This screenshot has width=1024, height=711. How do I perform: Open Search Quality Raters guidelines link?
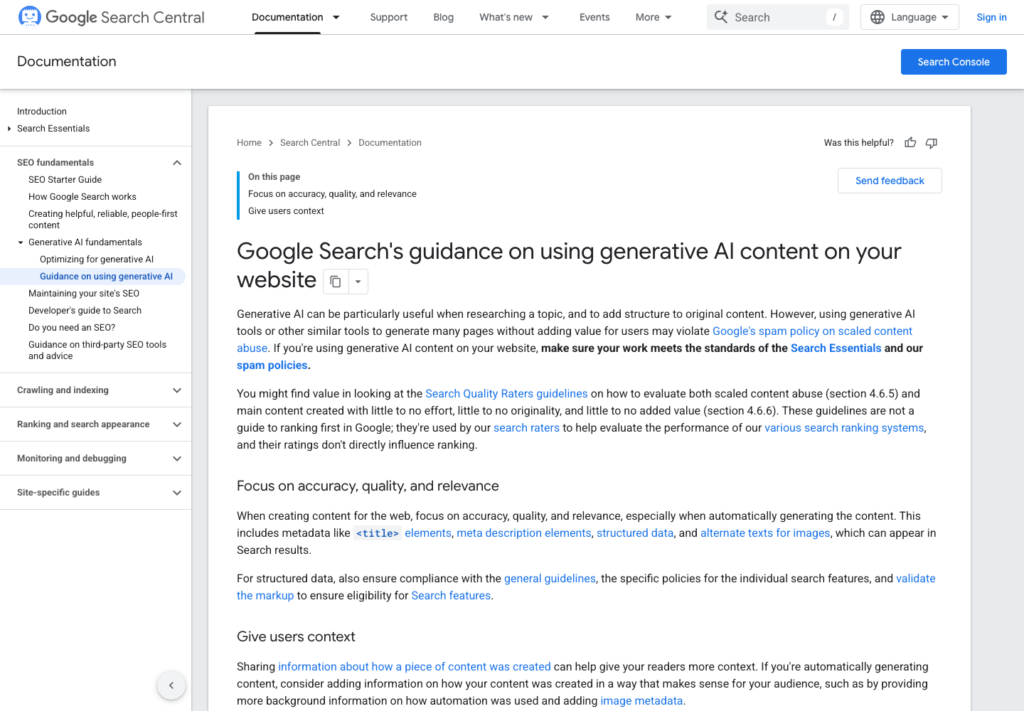click(x=506, y=394)
